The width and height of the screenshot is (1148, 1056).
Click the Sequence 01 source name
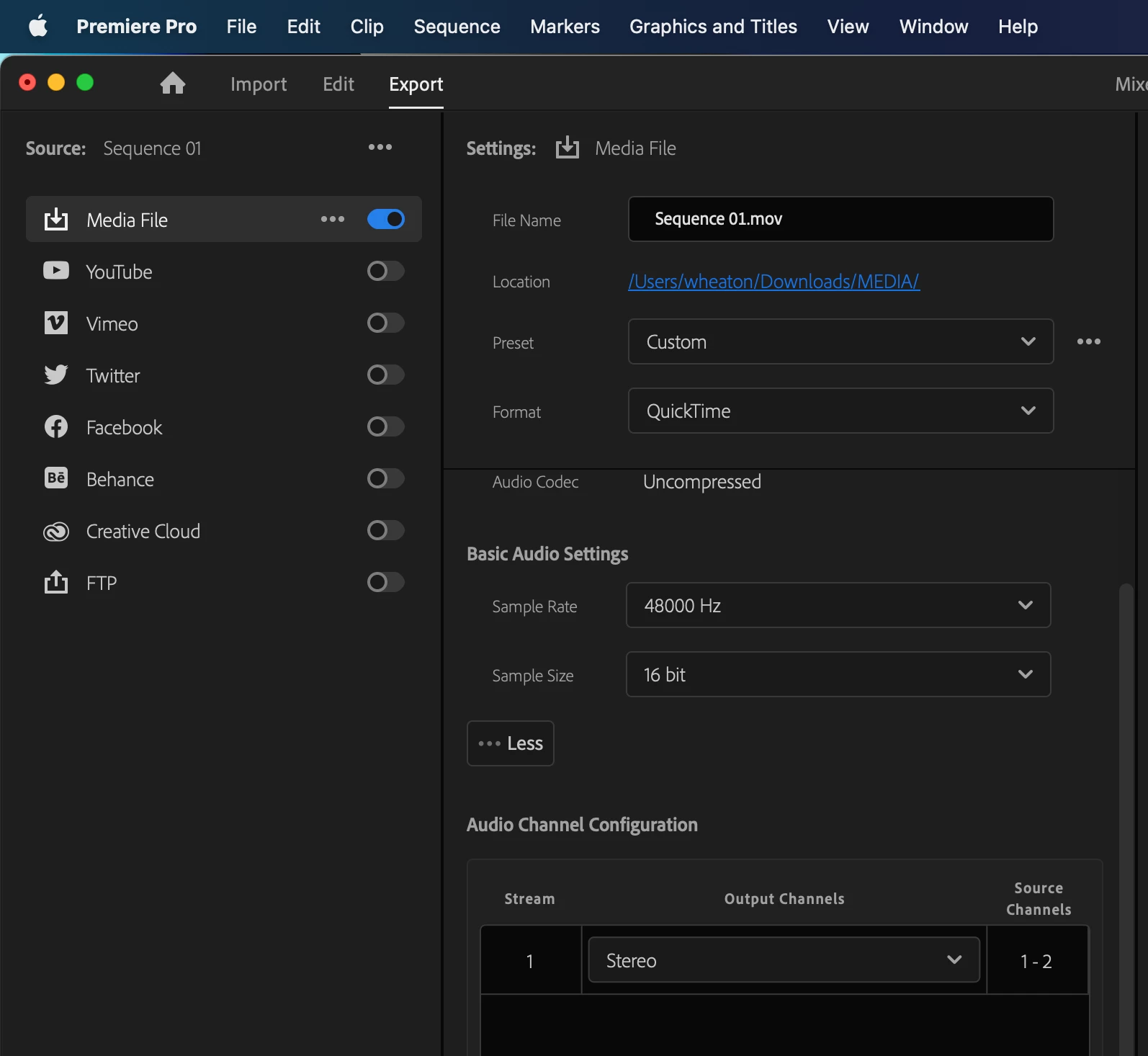pos(152,148)
